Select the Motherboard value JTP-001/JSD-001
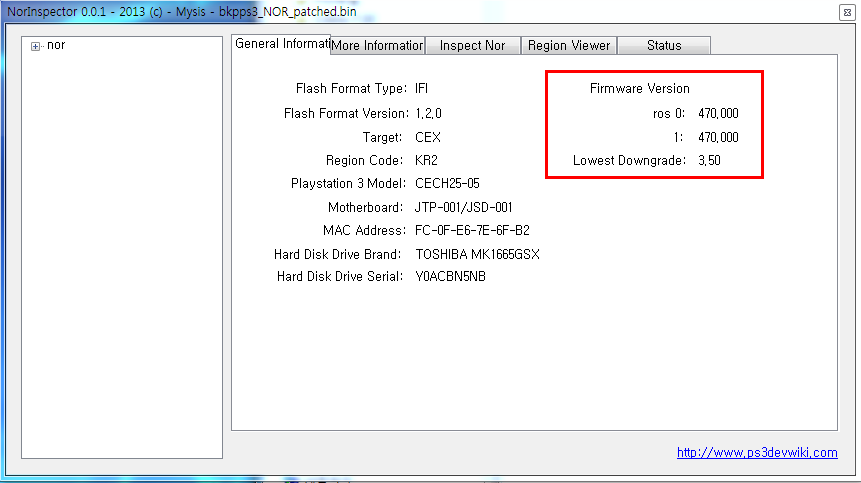This screenshot has height=483, width=861. [464, 207]
